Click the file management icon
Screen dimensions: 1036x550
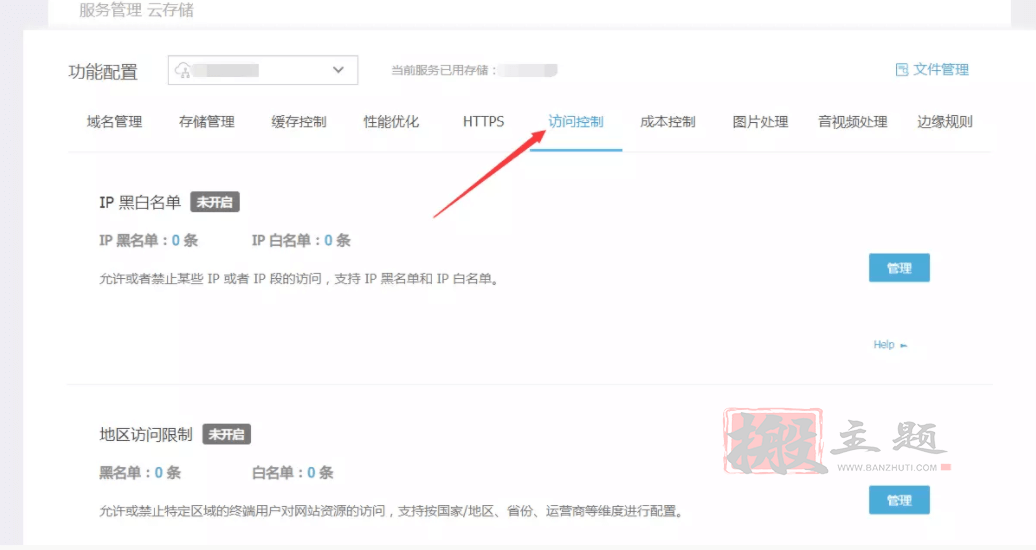pos(902,69)
